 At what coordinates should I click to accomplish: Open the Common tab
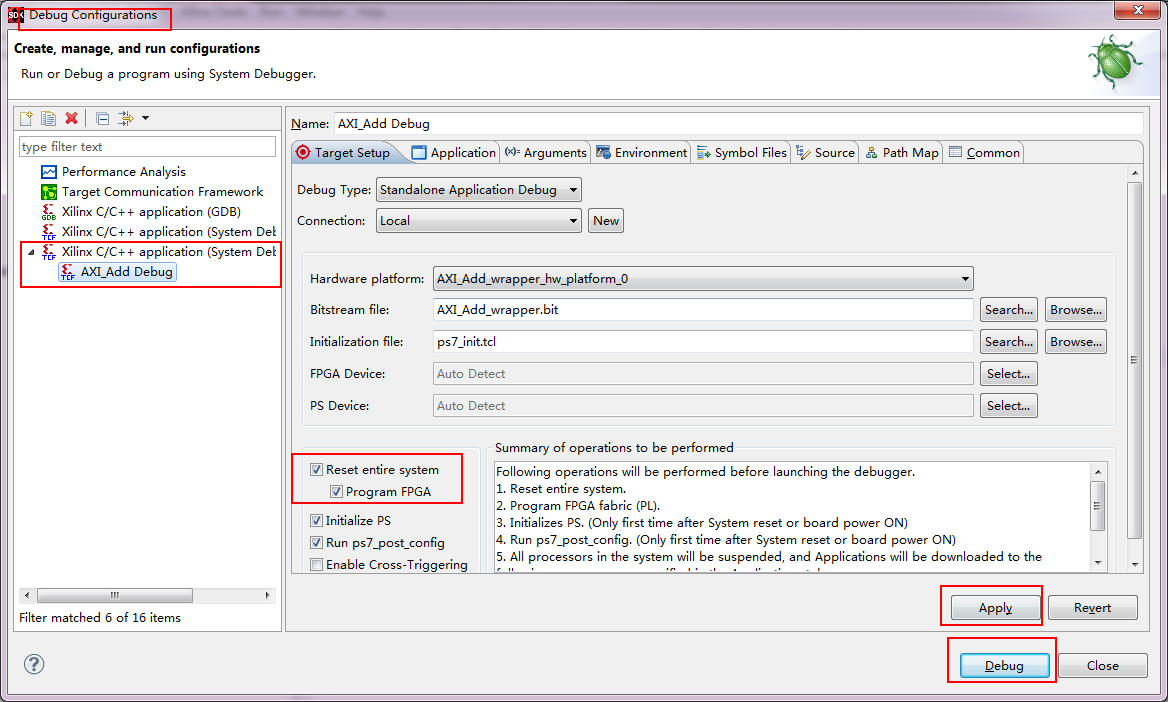(x=985, y=153)
